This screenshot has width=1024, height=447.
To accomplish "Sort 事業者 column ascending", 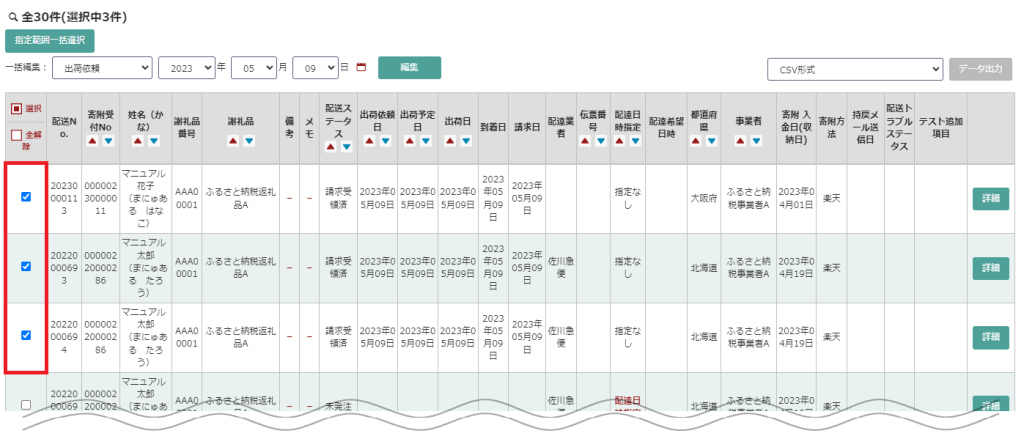I will coord(741,142).
